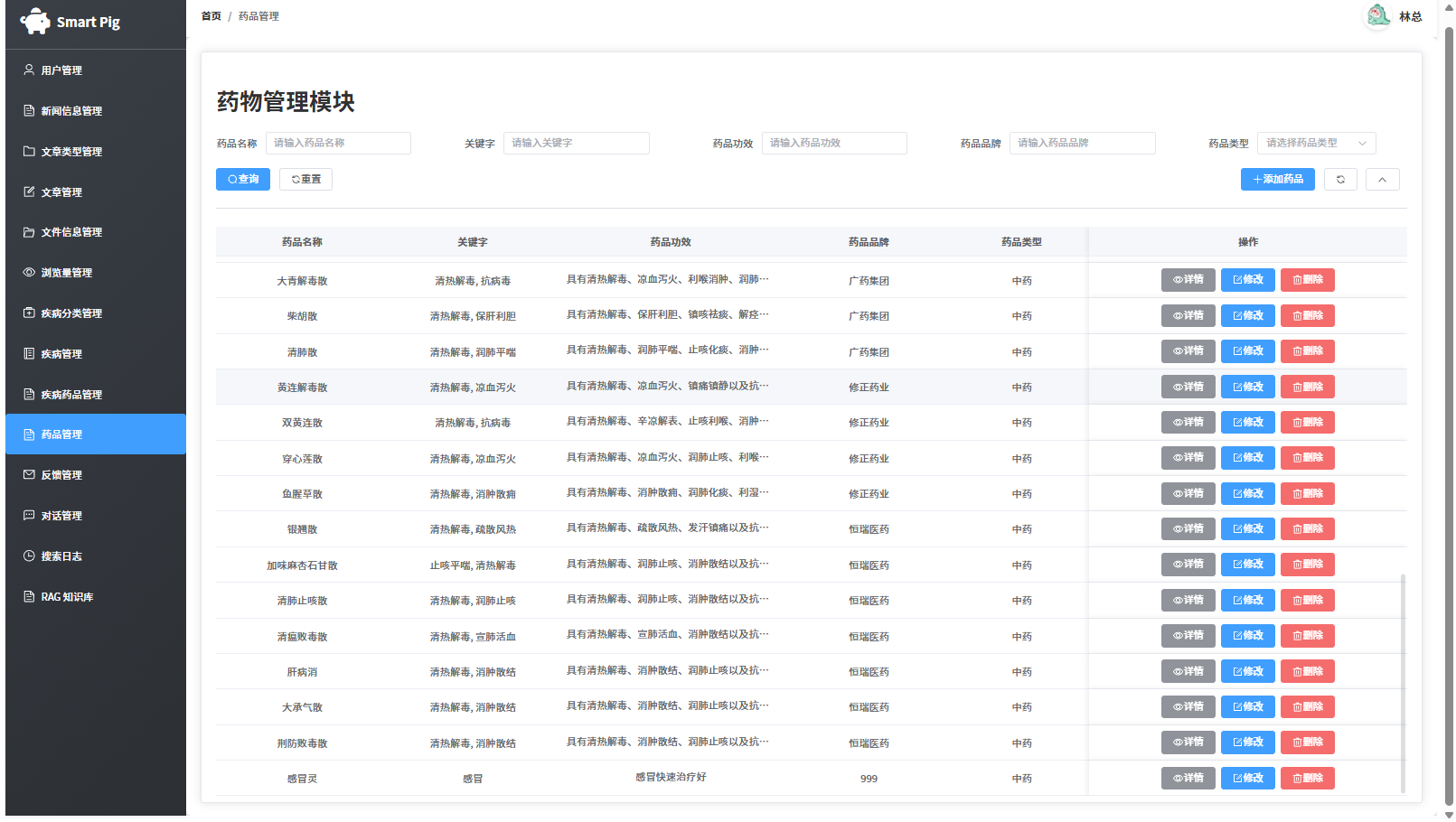Image resolution: width=1456 pixels, height=822 pixels.
Task: Focus the 药品功效 input field
Action: (834, 143)
